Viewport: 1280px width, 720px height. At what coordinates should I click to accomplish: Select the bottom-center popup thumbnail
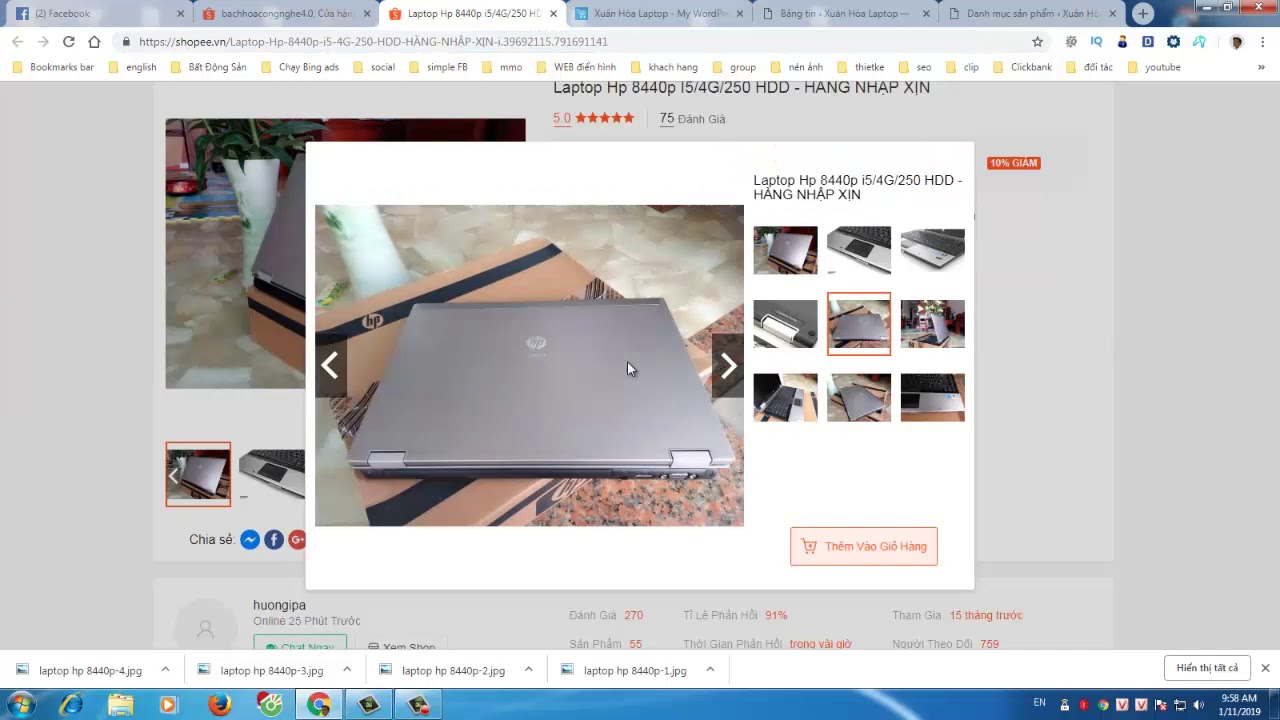tap(859, 398)
